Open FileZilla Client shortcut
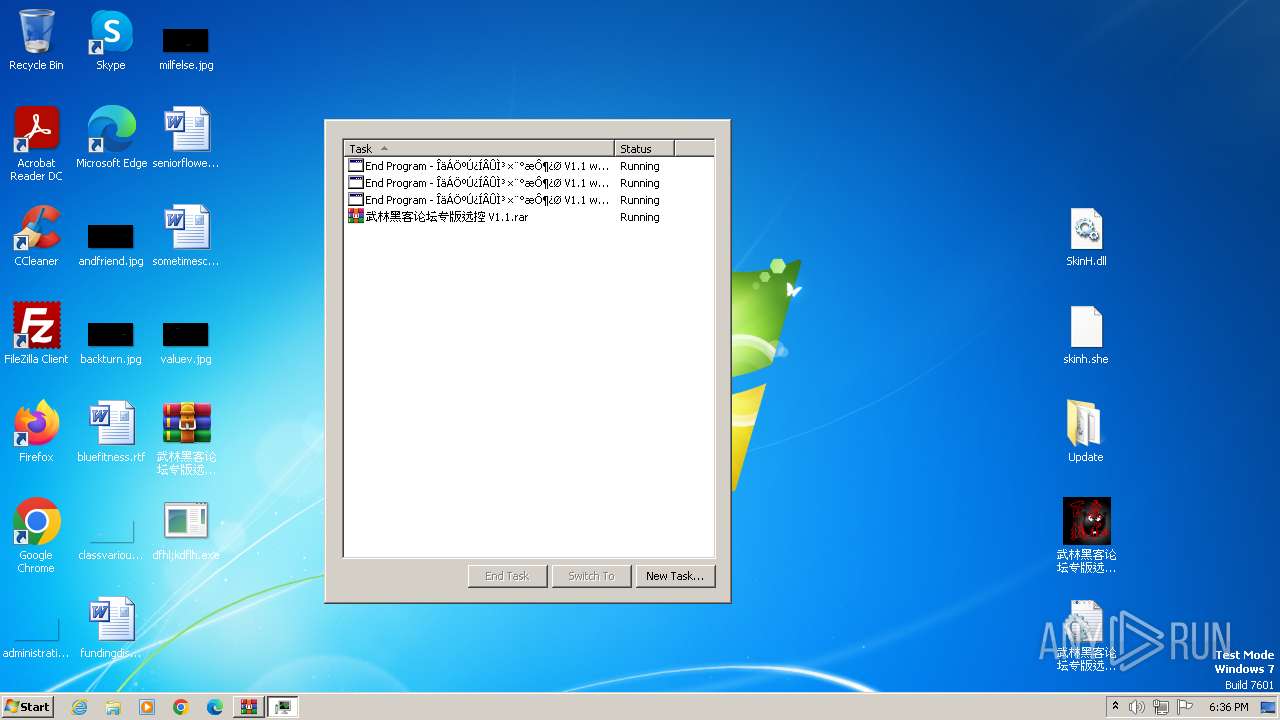Screen dimensions: 1280x720 point(36,333)
